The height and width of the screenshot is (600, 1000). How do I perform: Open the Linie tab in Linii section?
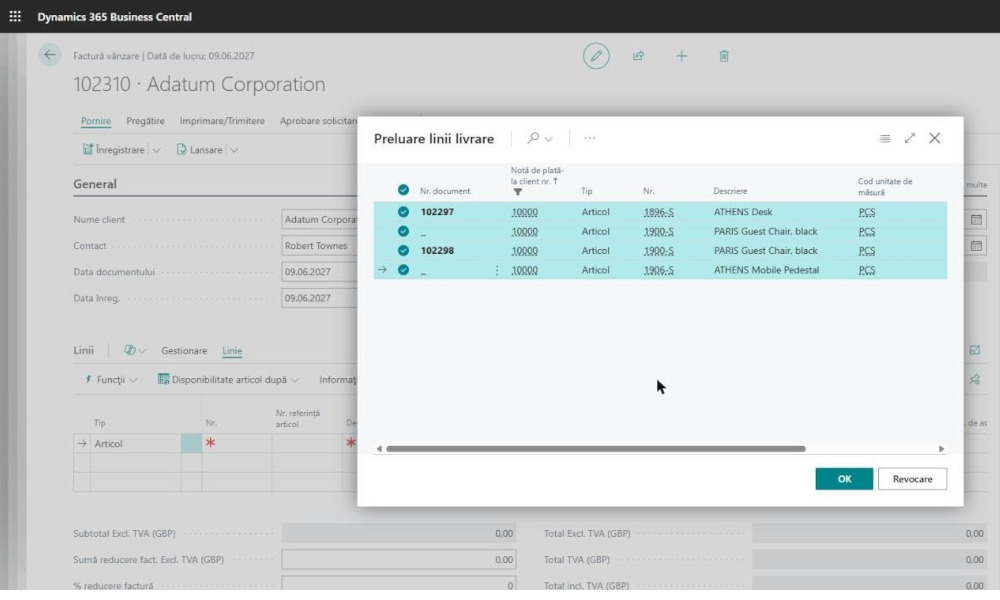click(232, 351)
